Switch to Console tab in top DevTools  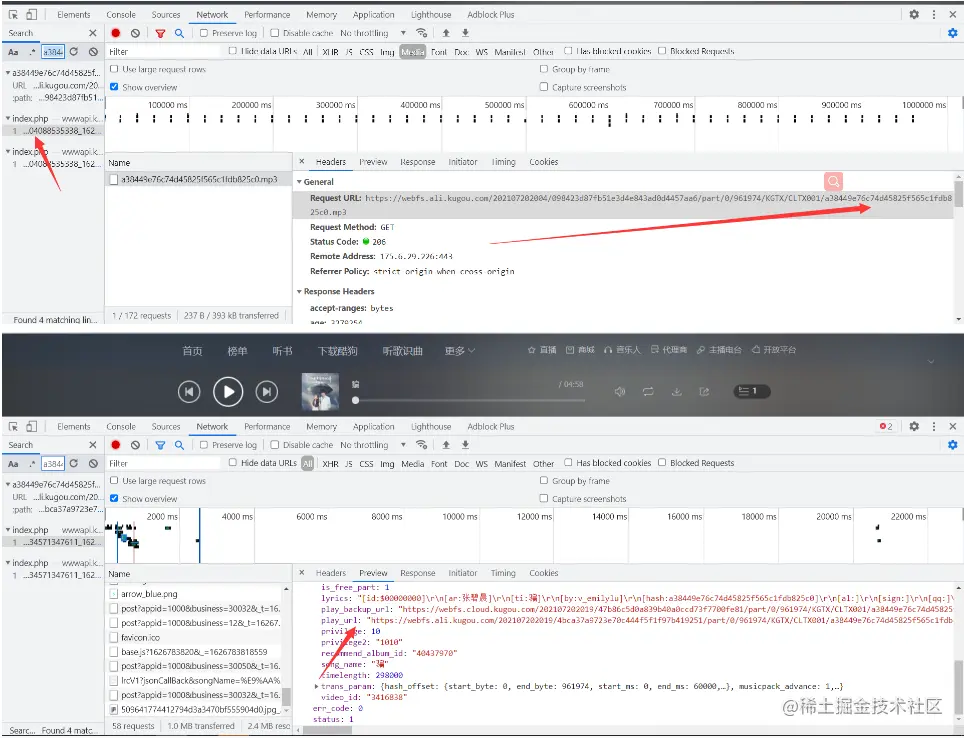(x=121, y=14)
